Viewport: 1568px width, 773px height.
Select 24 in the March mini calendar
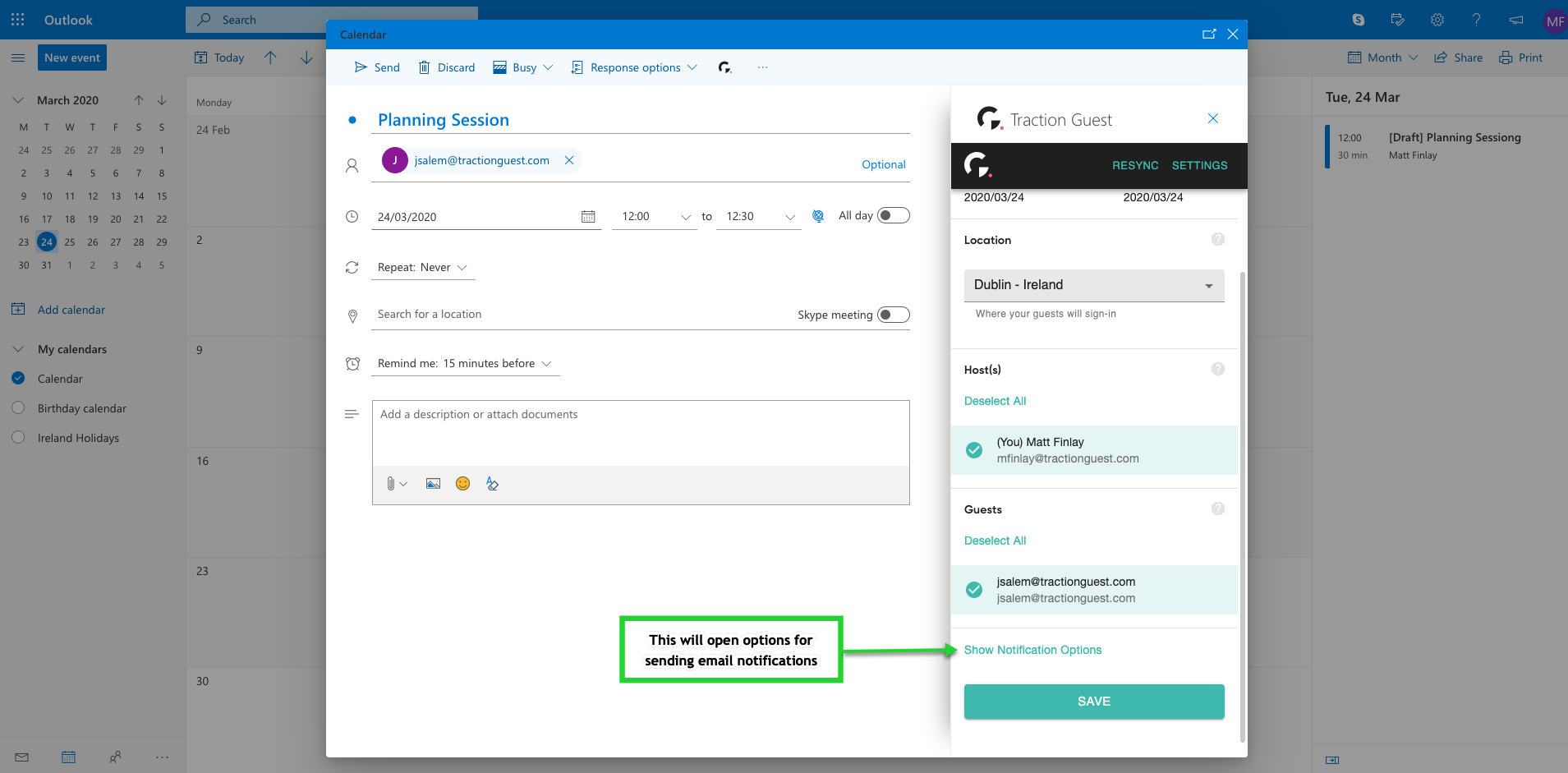click(47, 242)
